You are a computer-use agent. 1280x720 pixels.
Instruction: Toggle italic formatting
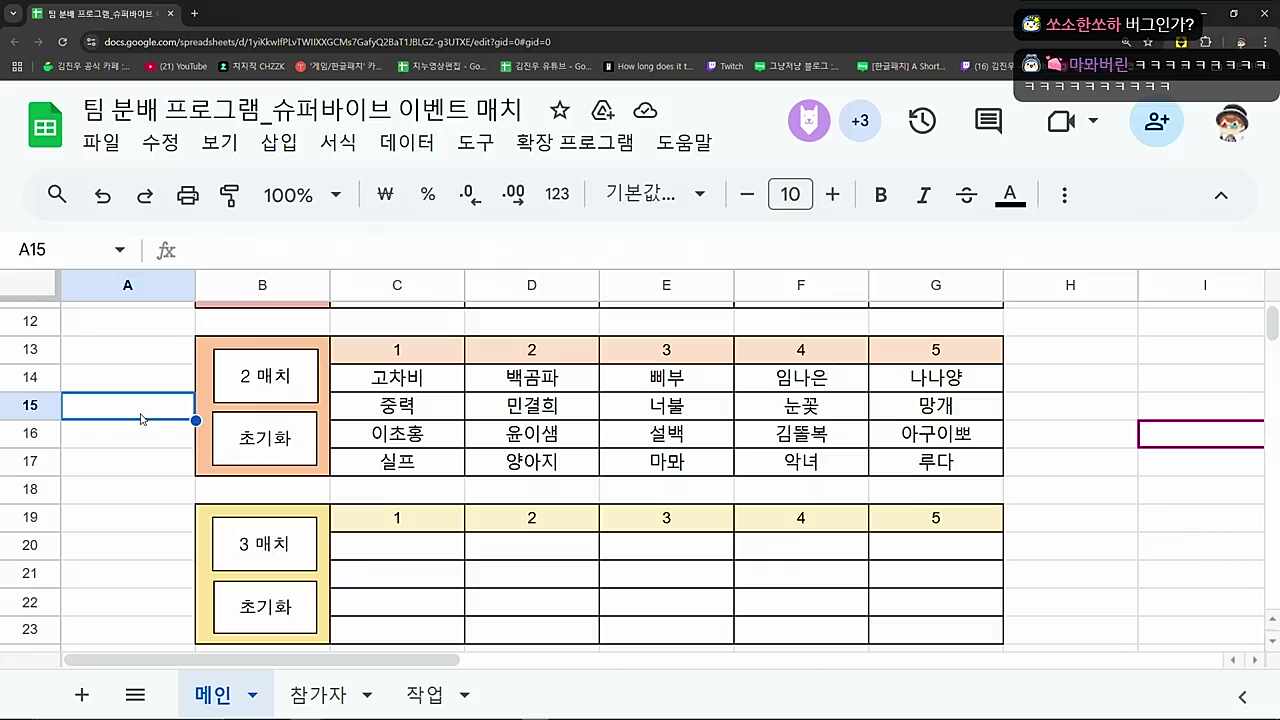pos(924,195)
